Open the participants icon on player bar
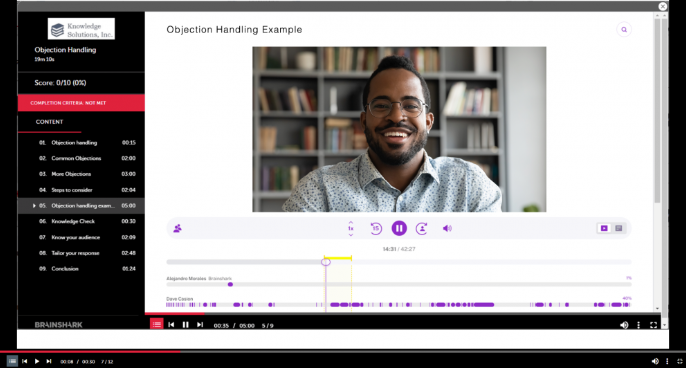Screen dimensions: 688x370 177,228
